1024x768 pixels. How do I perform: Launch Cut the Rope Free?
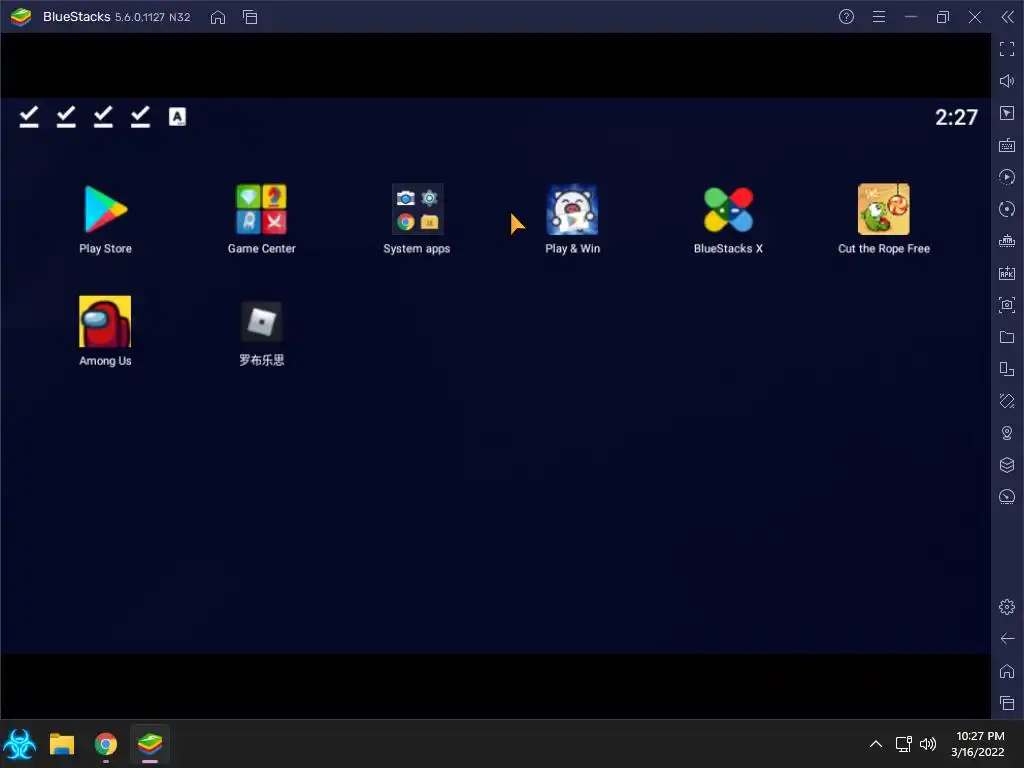(x=884, y=210)
